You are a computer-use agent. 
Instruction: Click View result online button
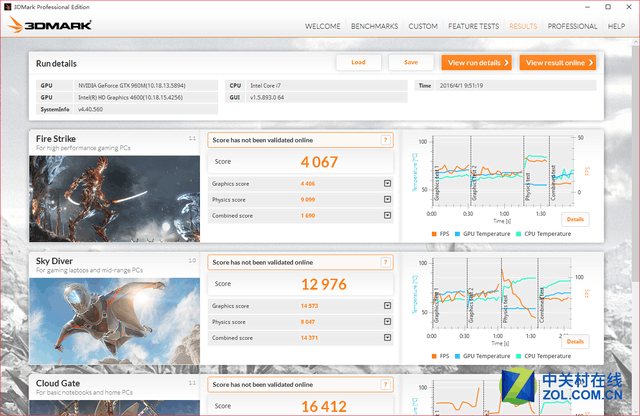pos(558,62)
